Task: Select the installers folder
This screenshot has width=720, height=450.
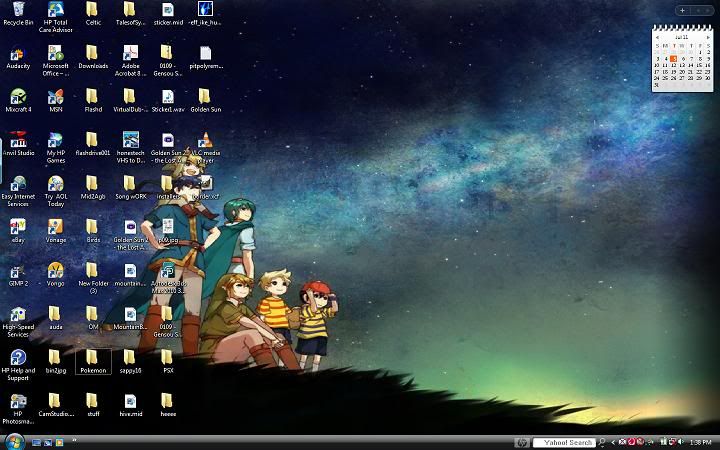Action: click(x=167, y=188)
